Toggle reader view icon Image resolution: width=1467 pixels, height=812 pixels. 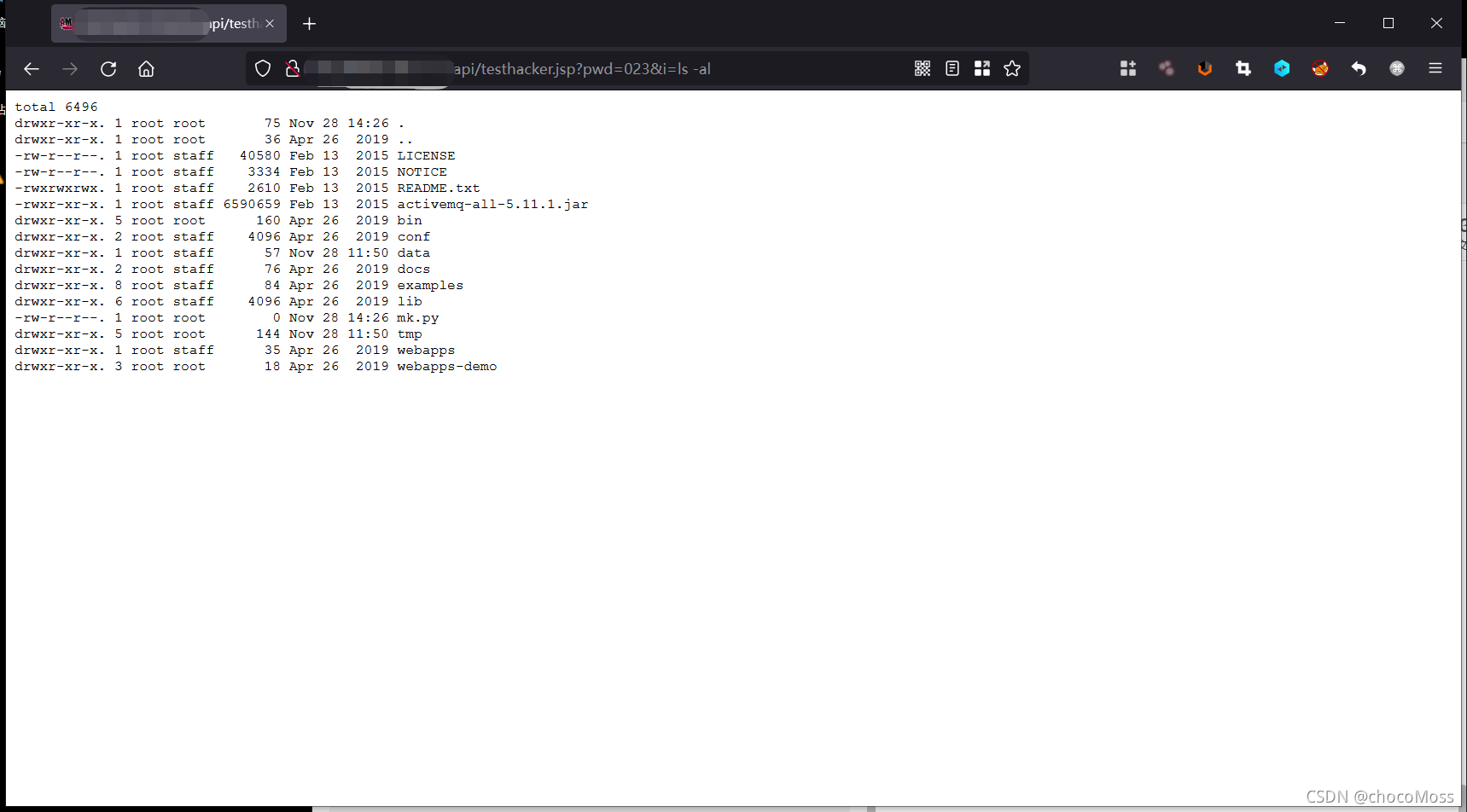click(x=952, y=69)
